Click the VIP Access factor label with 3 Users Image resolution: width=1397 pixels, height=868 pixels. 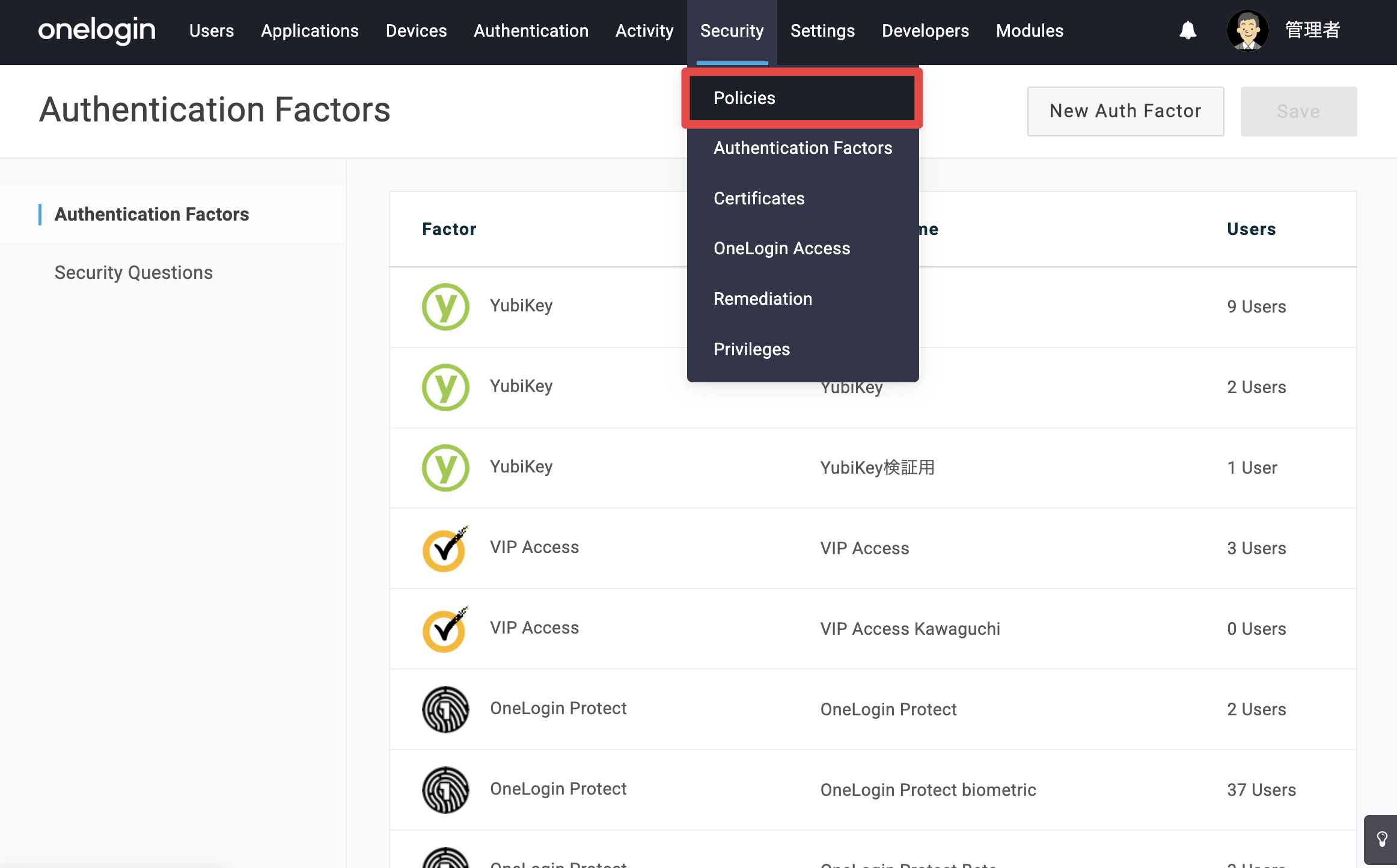[534, 547]
